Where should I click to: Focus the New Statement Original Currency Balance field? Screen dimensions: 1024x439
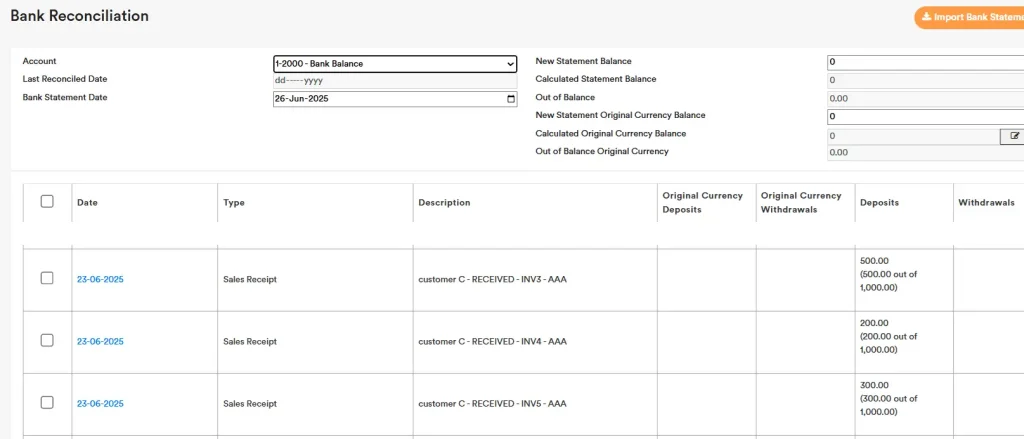tap(925, 117)
